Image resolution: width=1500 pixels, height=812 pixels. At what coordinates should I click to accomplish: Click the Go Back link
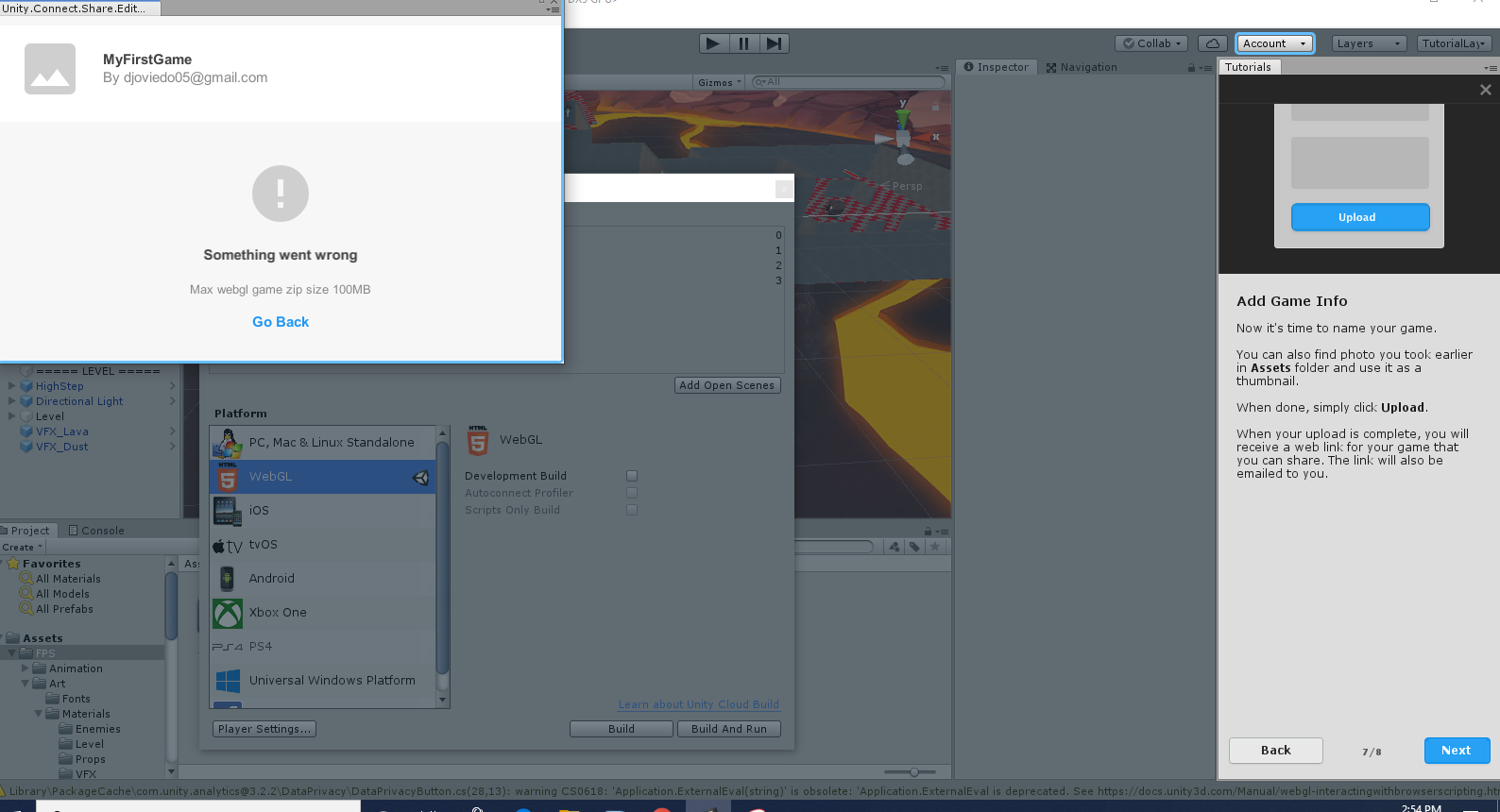(281, 322)
